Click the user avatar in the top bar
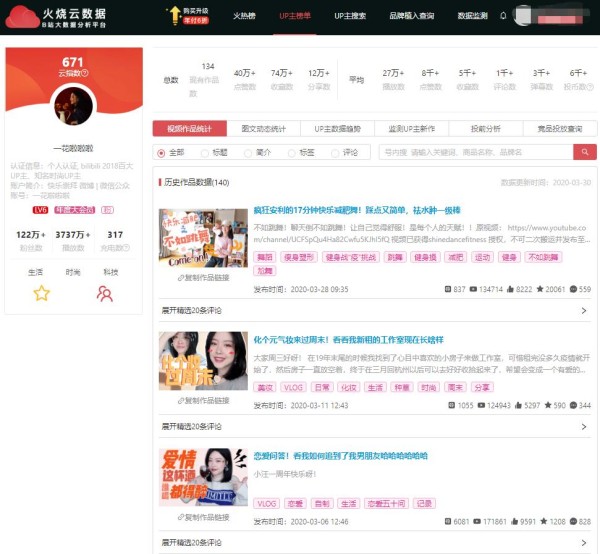 pyautogui.click(x=523, y=15)
